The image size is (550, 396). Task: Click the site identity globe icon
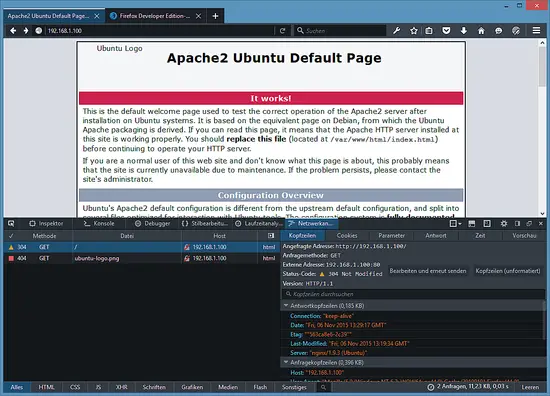[39, 31]
